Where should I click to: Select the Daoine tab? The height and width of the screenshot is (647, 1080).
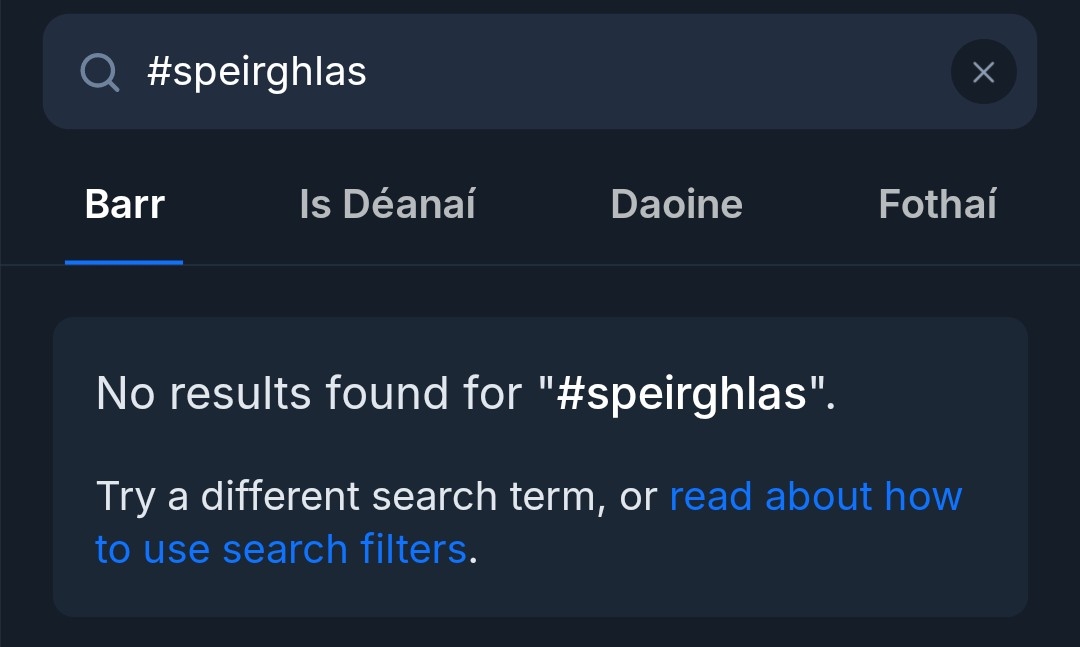676,205
